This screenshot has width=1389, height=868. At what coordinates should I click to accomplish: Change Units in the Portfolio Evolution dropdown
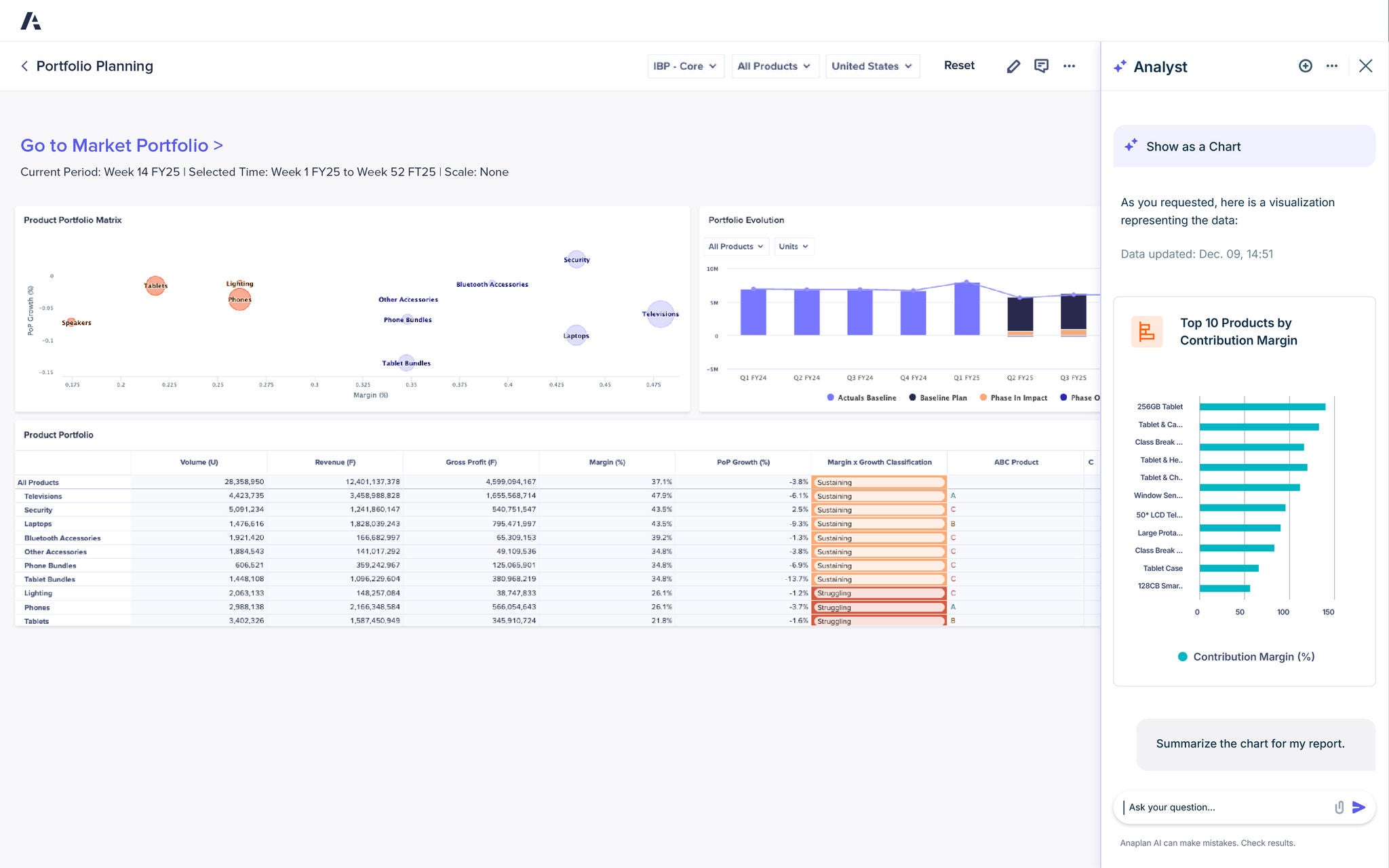click(794, 246)
